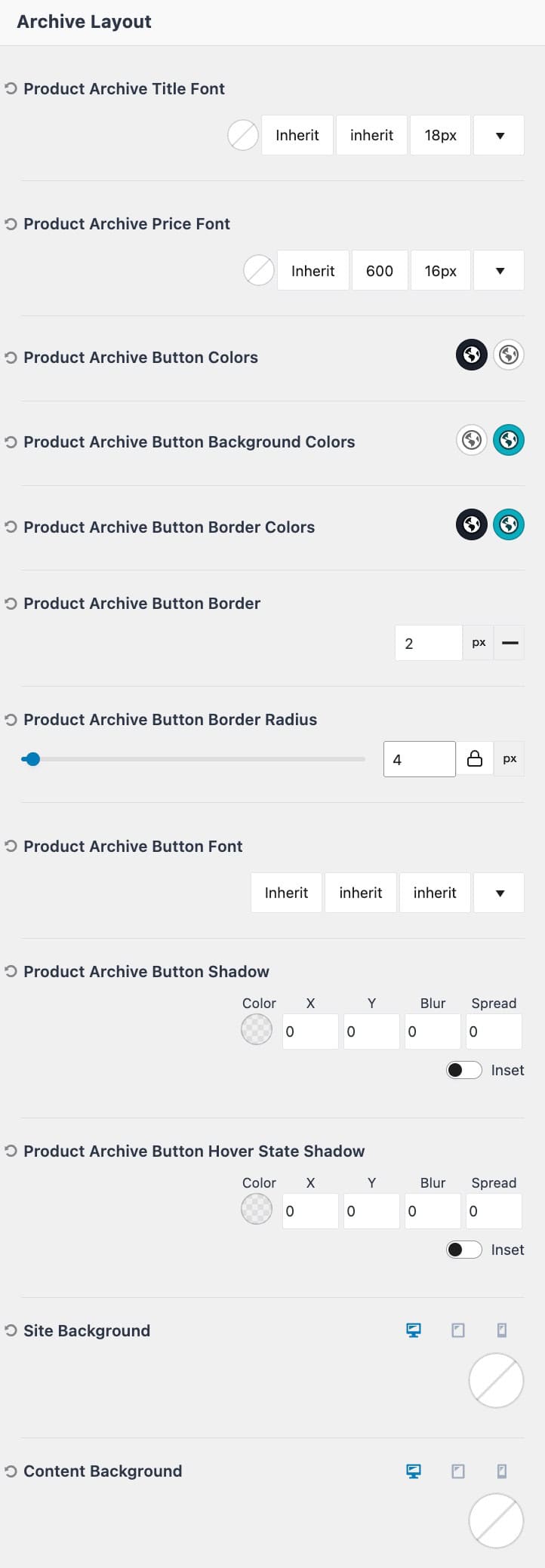Viewport: 545px width, 1568px height.
Task: Enable Inset on Product Archive Button Shadow
Action: click(x=463, y=1070)
